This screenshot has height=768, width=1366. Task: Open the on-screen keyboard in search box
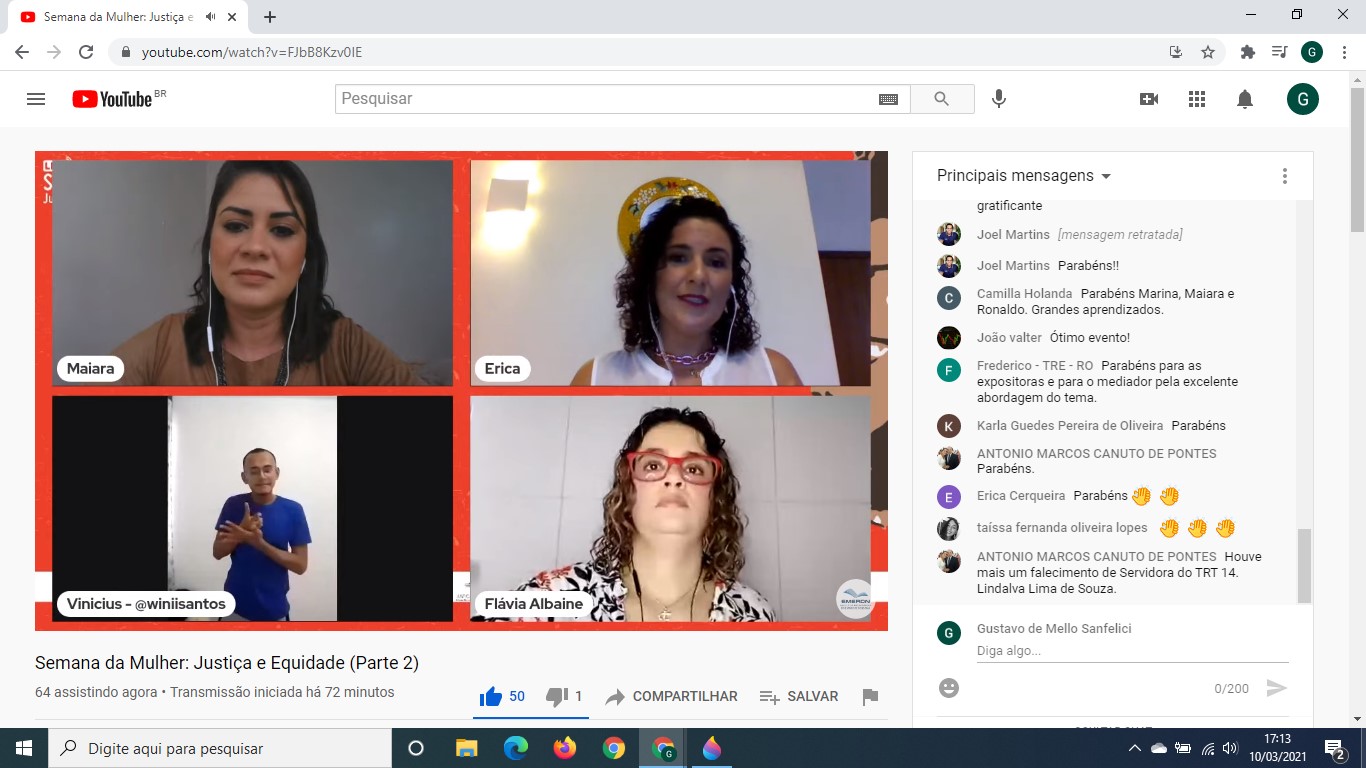point(888,99)
